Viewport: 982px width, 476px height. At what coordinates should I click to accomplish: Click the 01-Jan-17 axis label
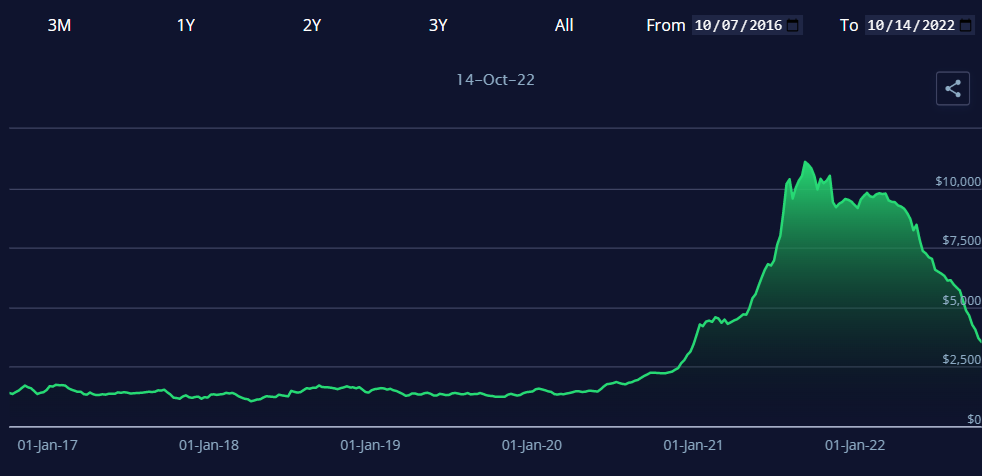[x=50, y=446]
